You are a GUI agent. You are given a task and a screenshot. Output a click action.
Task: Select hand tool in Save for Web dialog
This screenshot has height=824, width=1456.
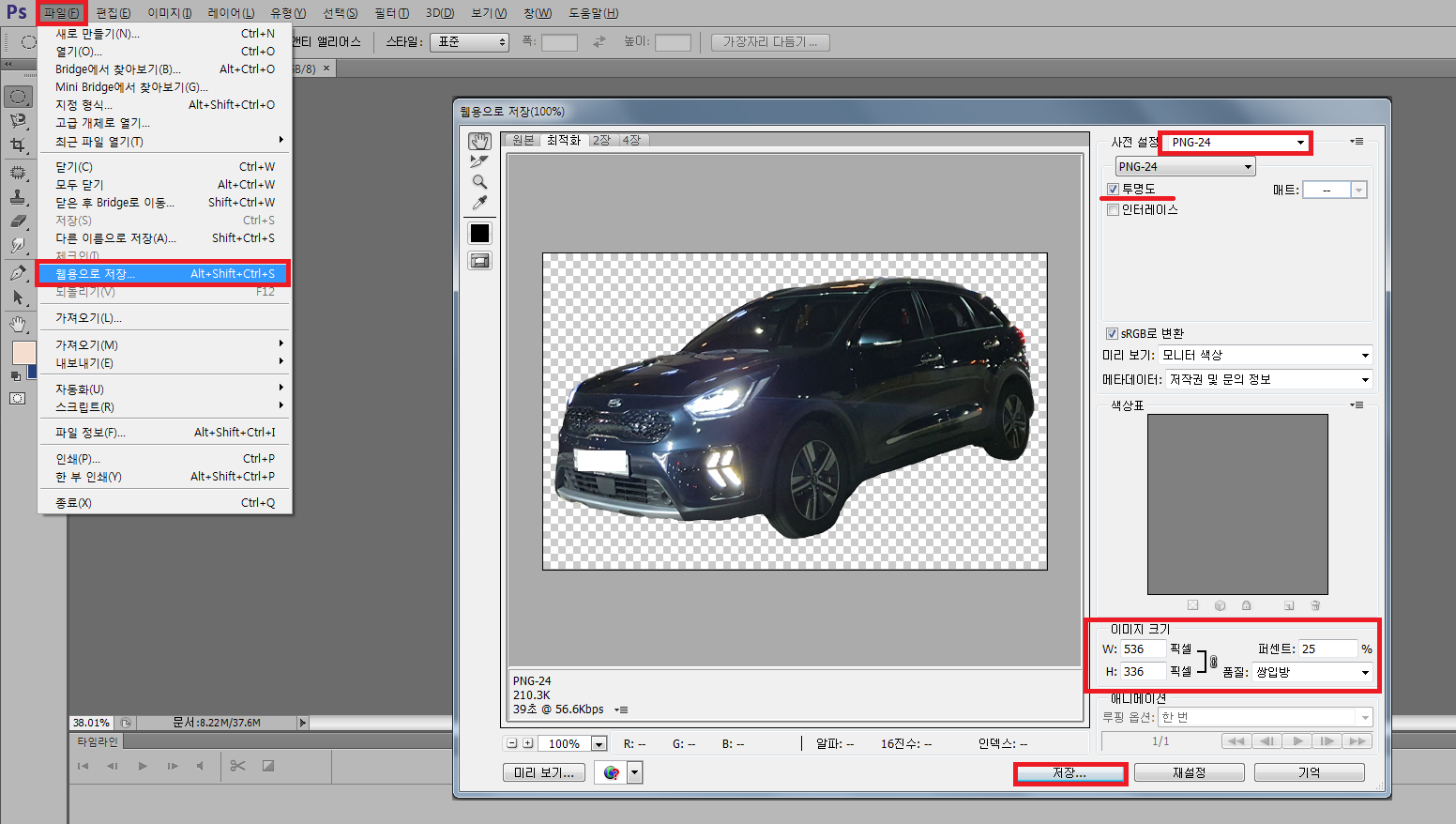tap(479, 141)
